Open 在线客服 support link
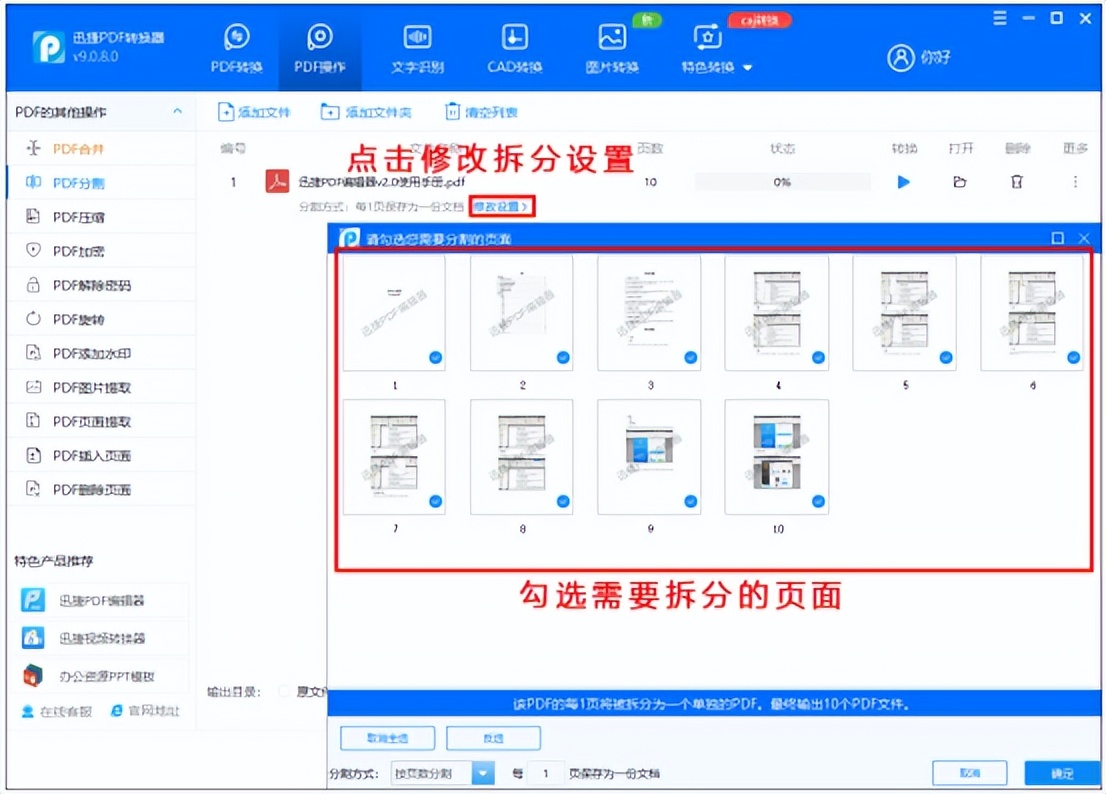This screenshot has width=1106, height=794. point(56,711)
